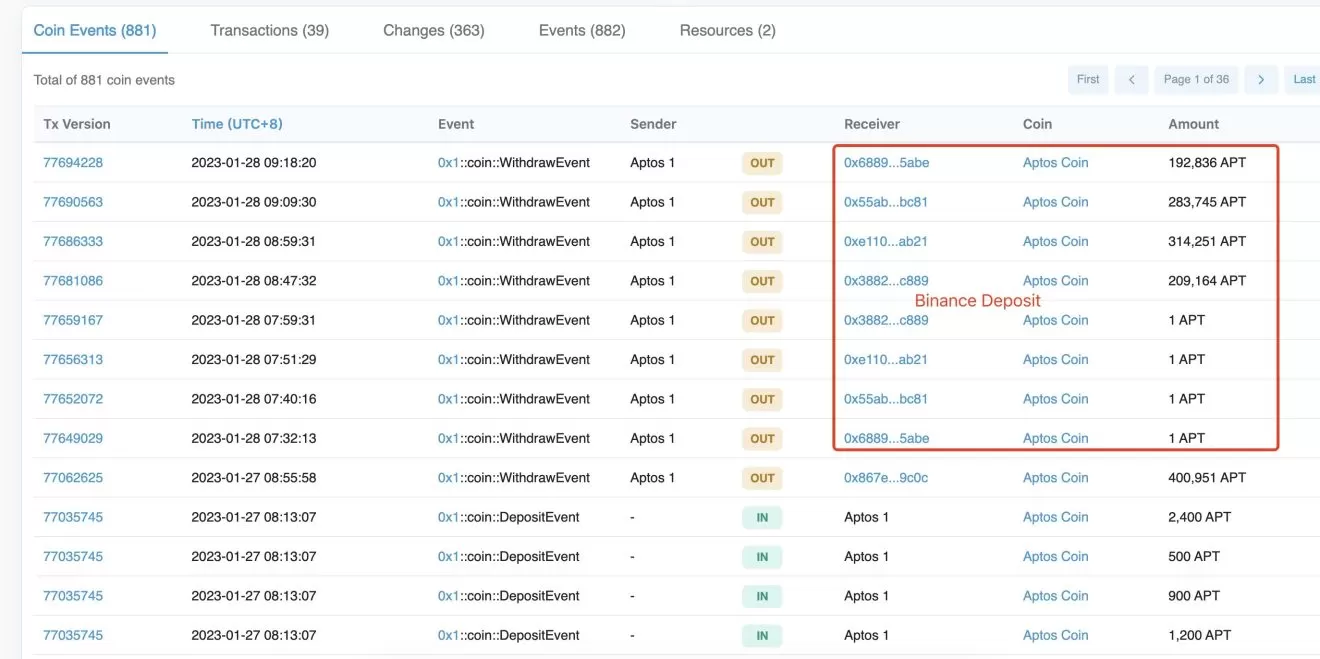1320x659 pixels.
Task: Open transaction version 77062625
Action: pos(73,478)
